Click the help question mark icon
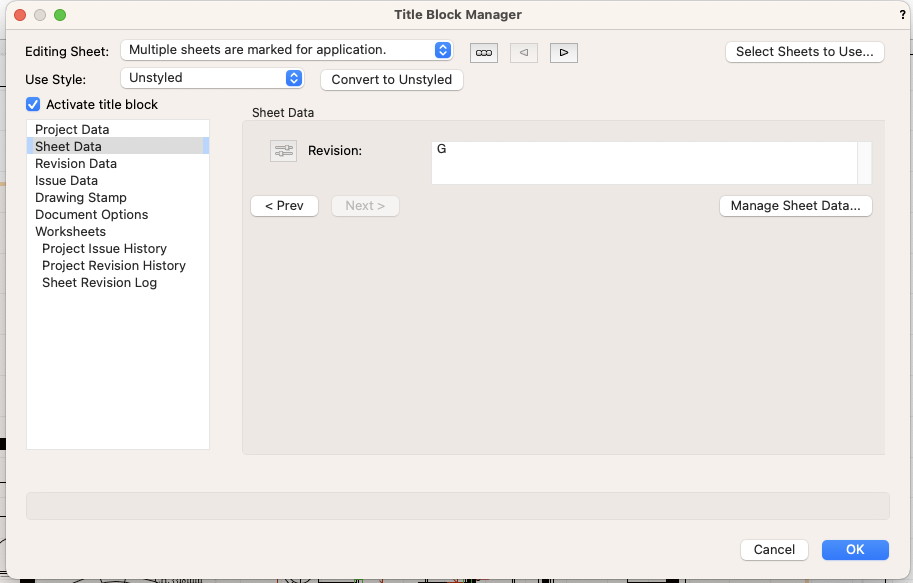The height and width of the screenshot is (583, 913). click(x=903, y=15)
